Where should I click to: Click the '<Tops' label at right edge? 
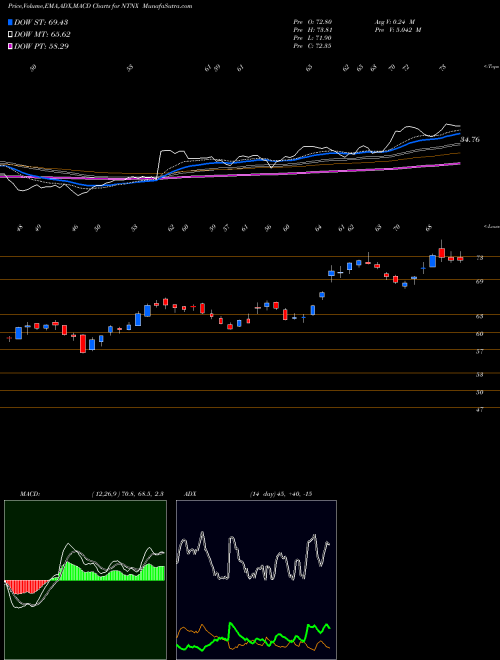491,67
